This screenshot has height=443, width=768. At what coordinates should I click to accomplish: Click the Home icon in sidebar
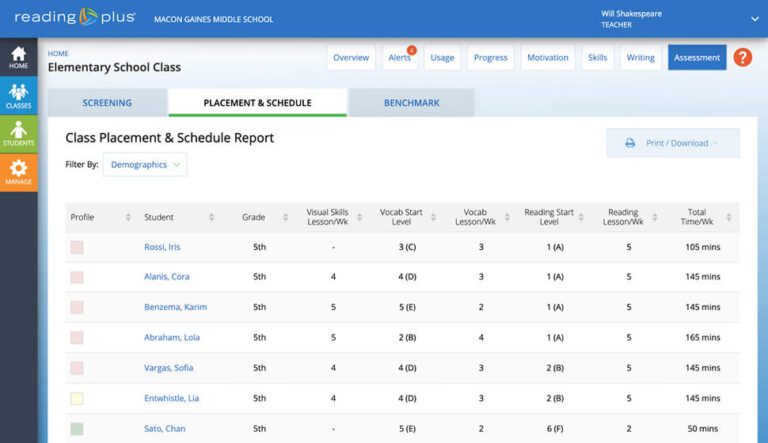[18, 58]
